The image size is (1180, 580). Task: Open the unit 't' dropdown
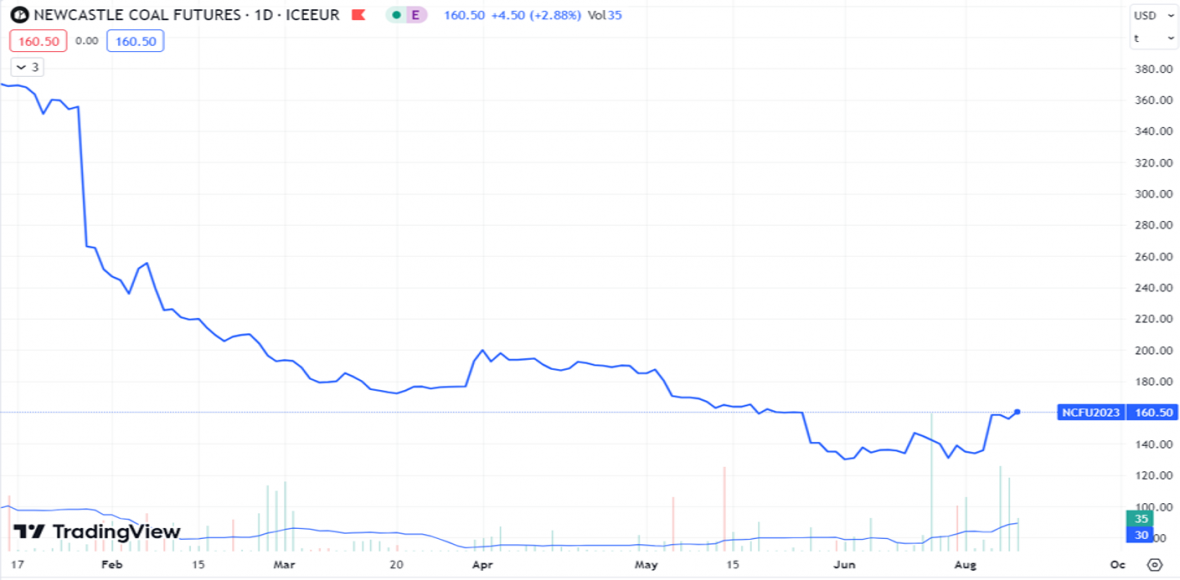(x=1153, y=38)
